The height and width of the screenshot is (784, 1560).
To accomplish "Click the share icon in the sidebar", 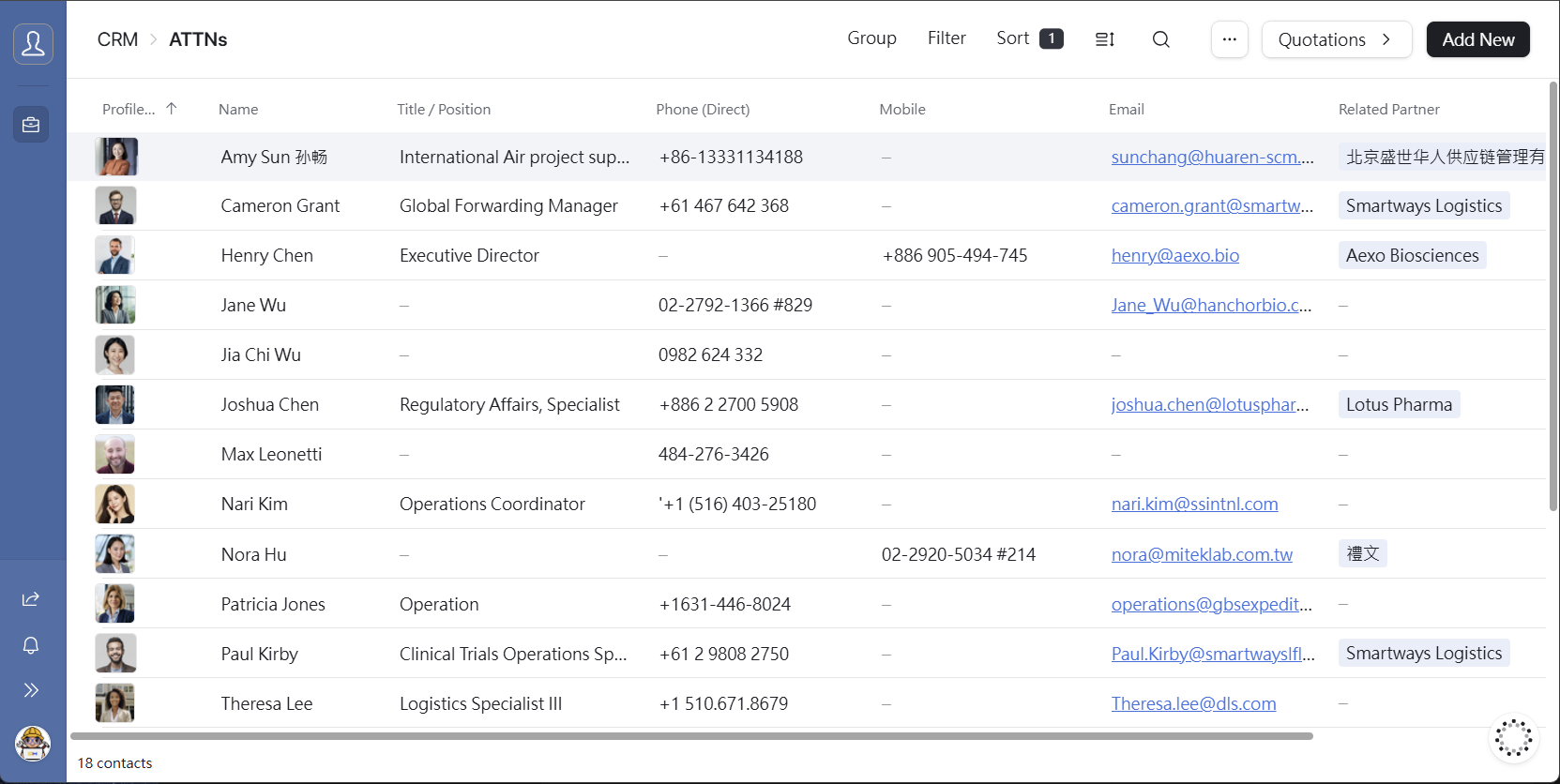I will [x=31, y=599].
